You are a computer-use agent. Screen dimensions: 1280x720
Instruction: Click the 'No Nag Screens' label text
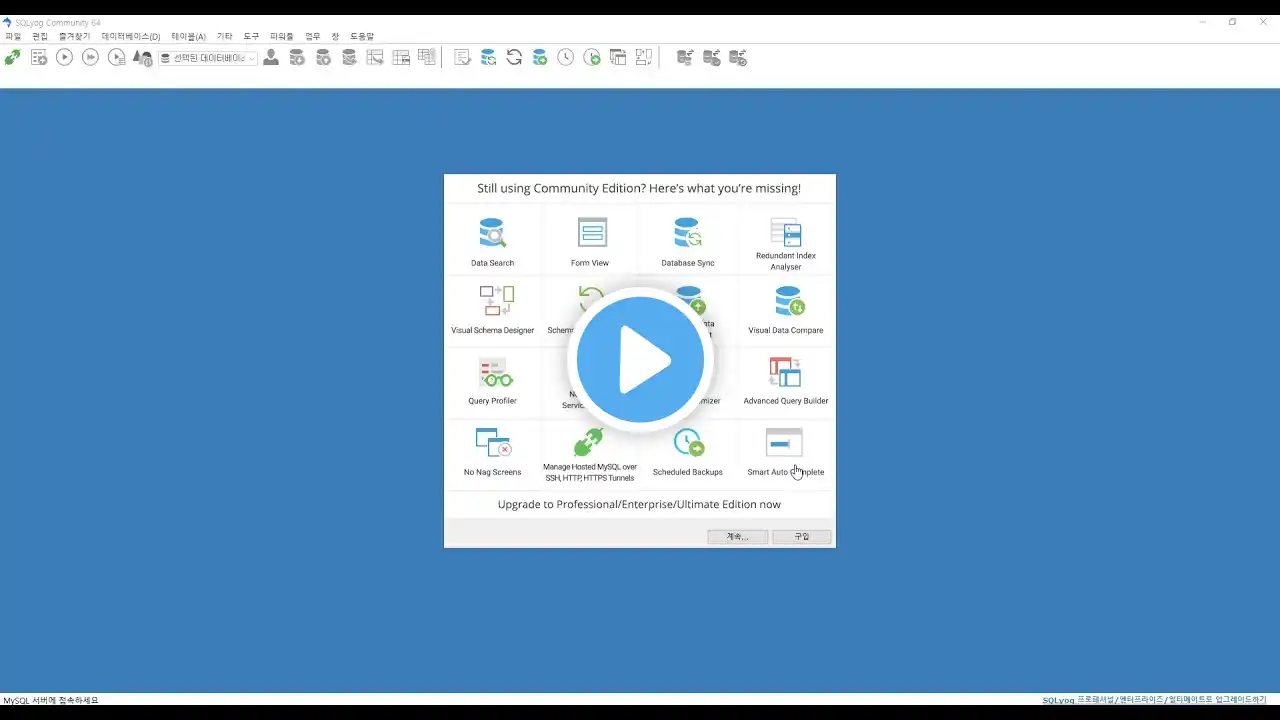493,472
